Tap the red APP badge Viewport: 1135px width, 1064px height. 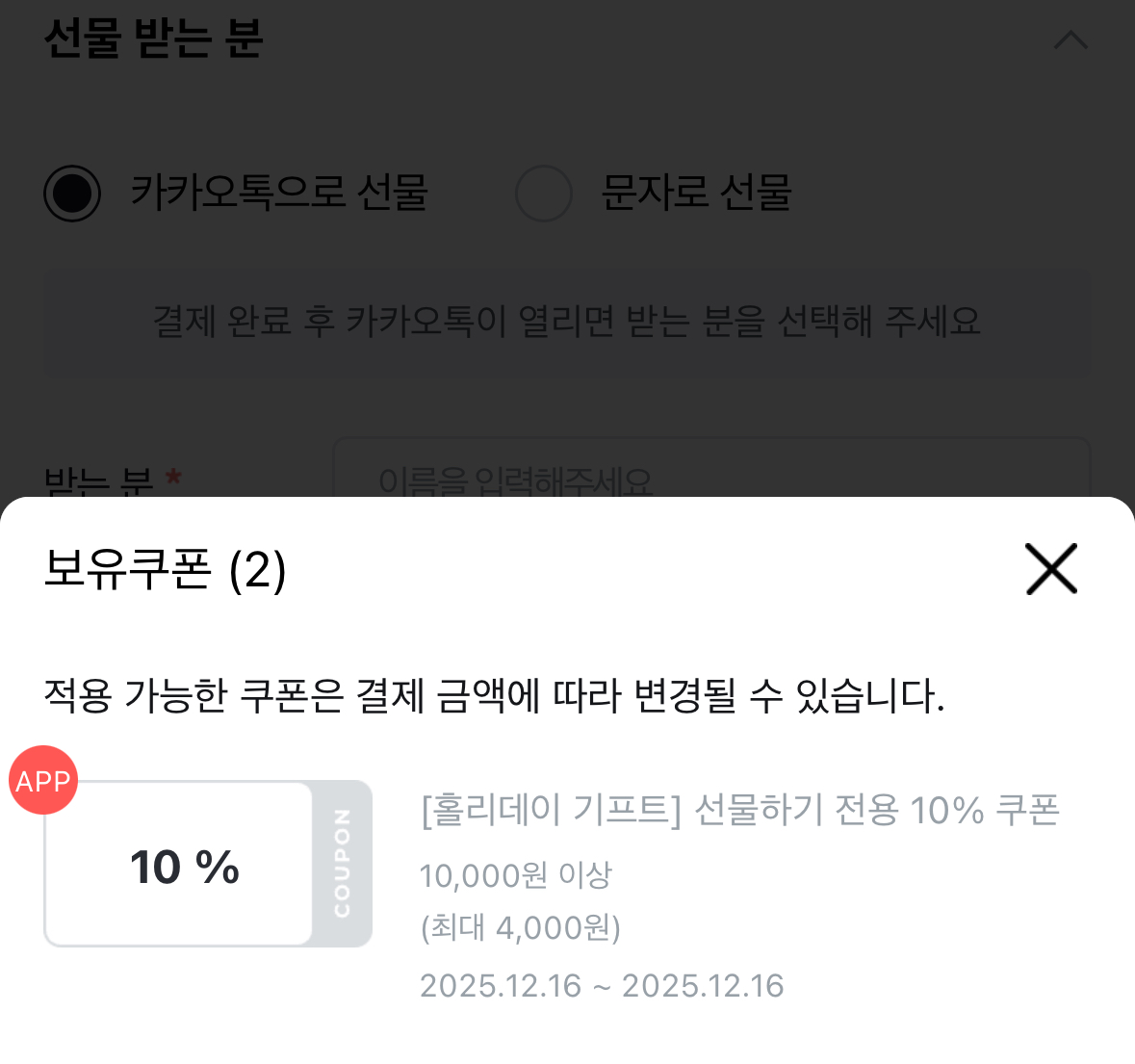coord(43,780)
